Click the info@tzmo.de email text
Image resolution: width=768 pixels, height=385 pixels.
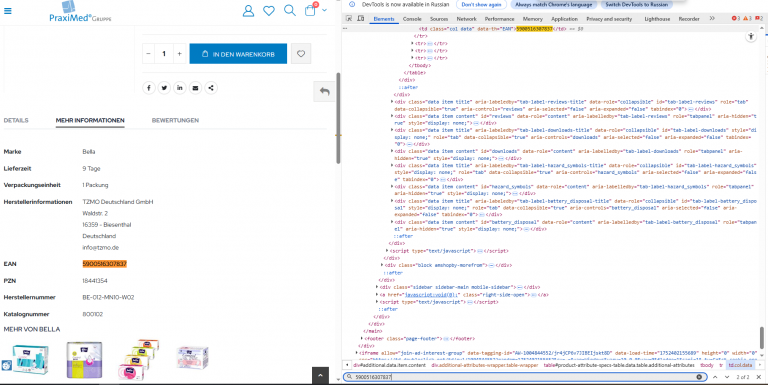tap(100, 247)
